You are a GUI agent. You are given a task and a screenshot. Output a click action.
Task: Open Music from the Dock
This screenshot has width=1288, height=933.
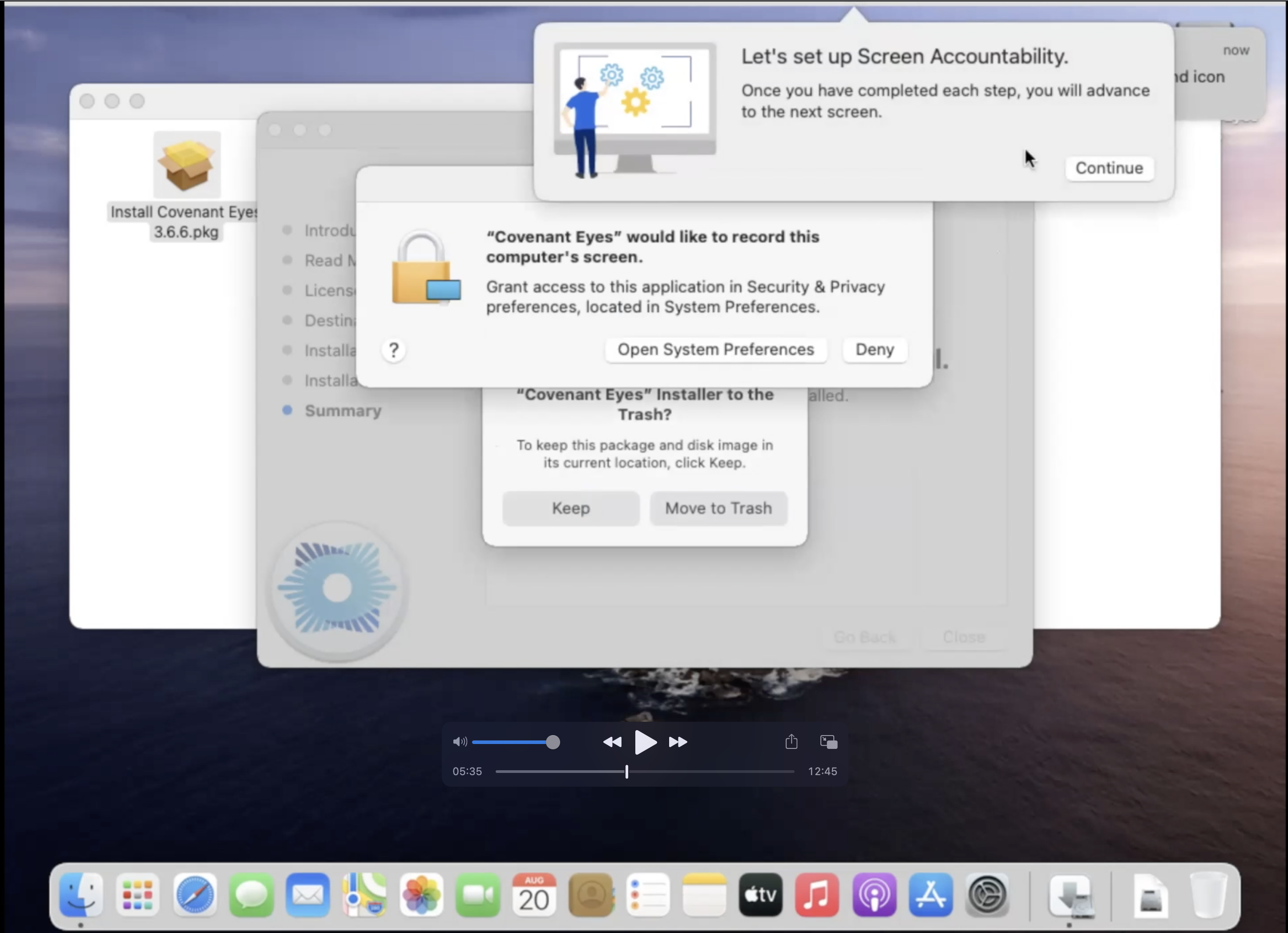(x=817, y=895)
